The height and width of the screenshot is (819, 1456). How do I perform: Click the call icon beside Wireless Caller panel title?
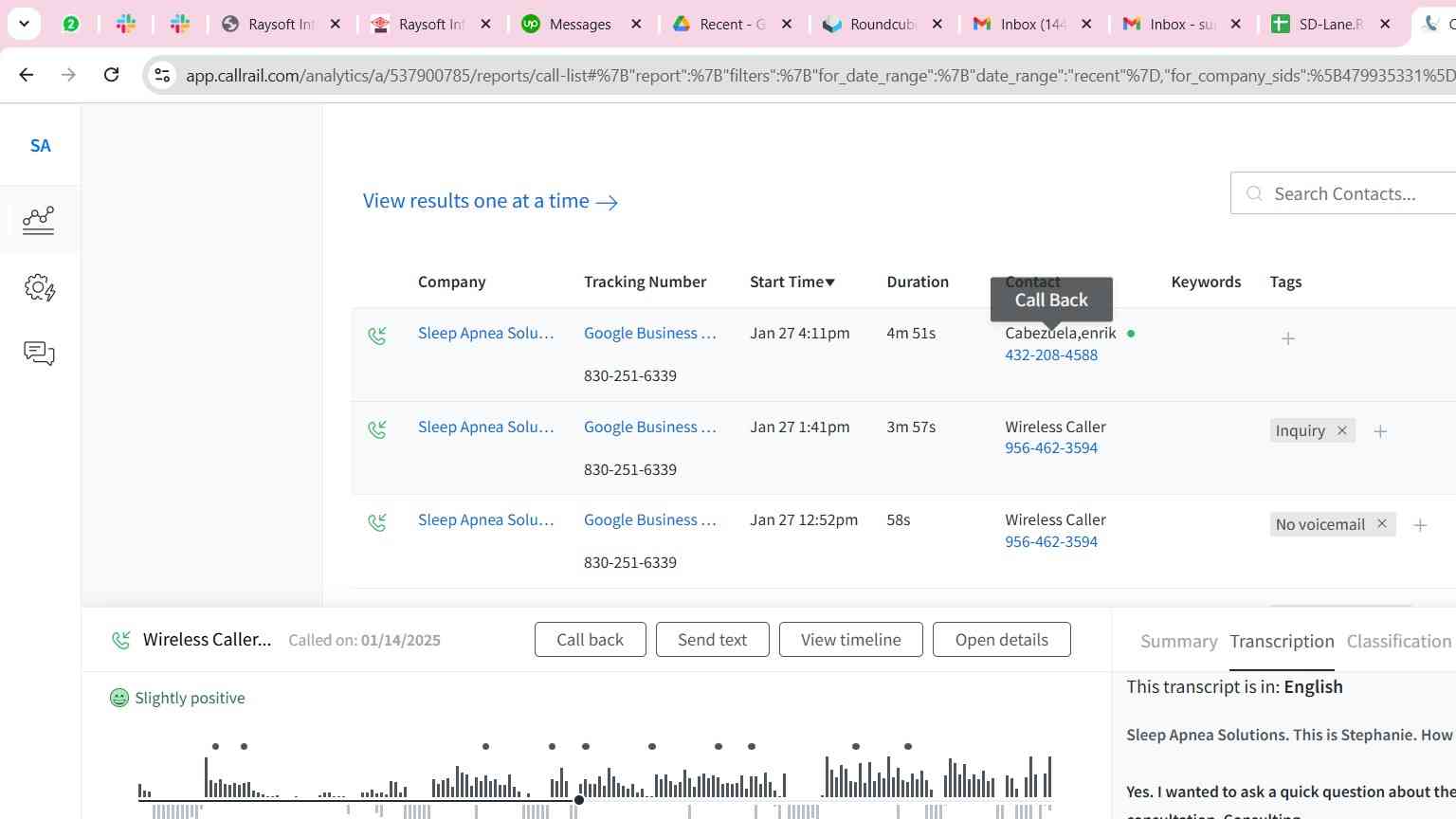(120, 640)
